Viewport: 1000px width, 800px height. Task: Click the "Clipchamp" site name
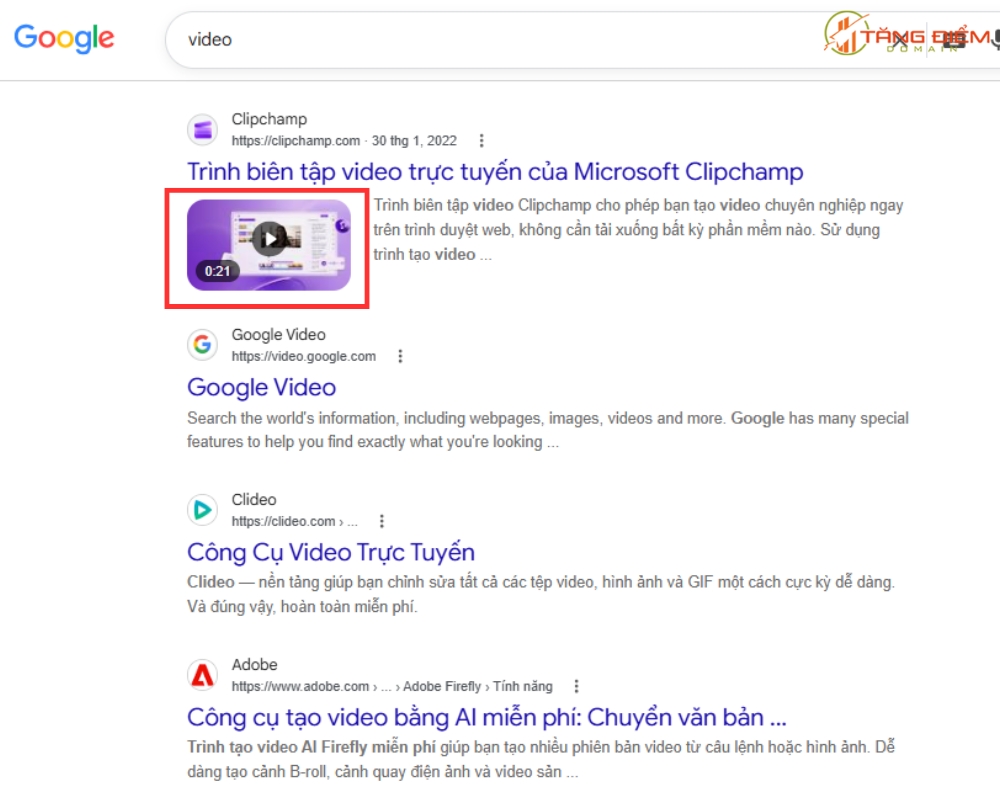tap(269, 119)
